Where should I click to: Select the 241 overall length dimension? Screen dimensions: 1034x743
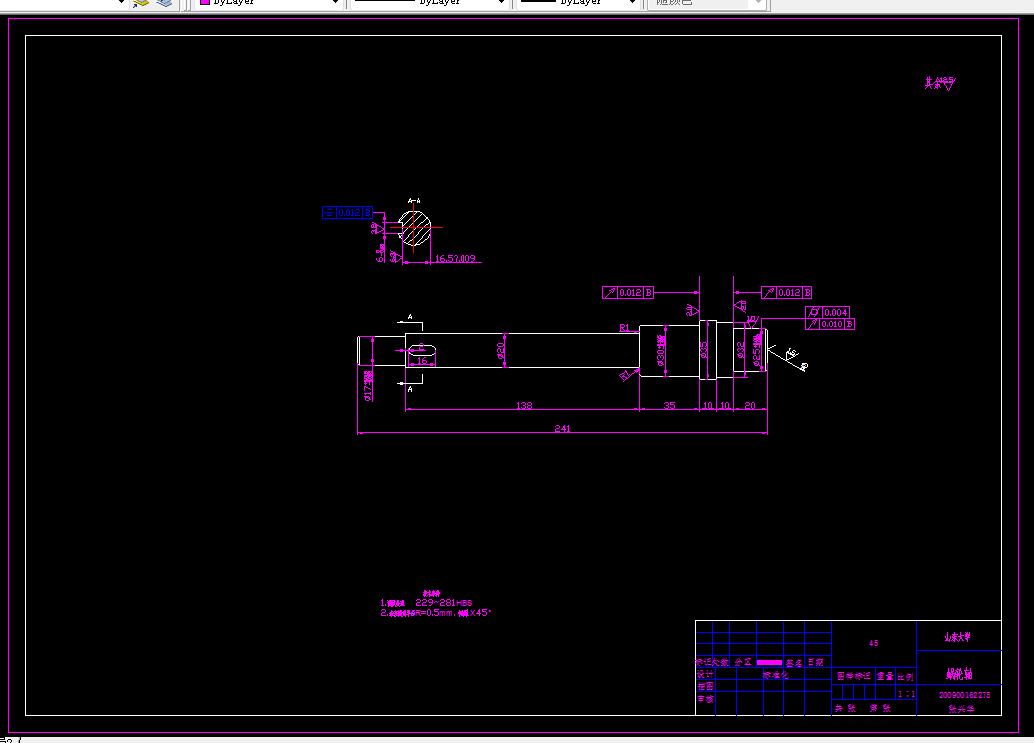point(563,429)
